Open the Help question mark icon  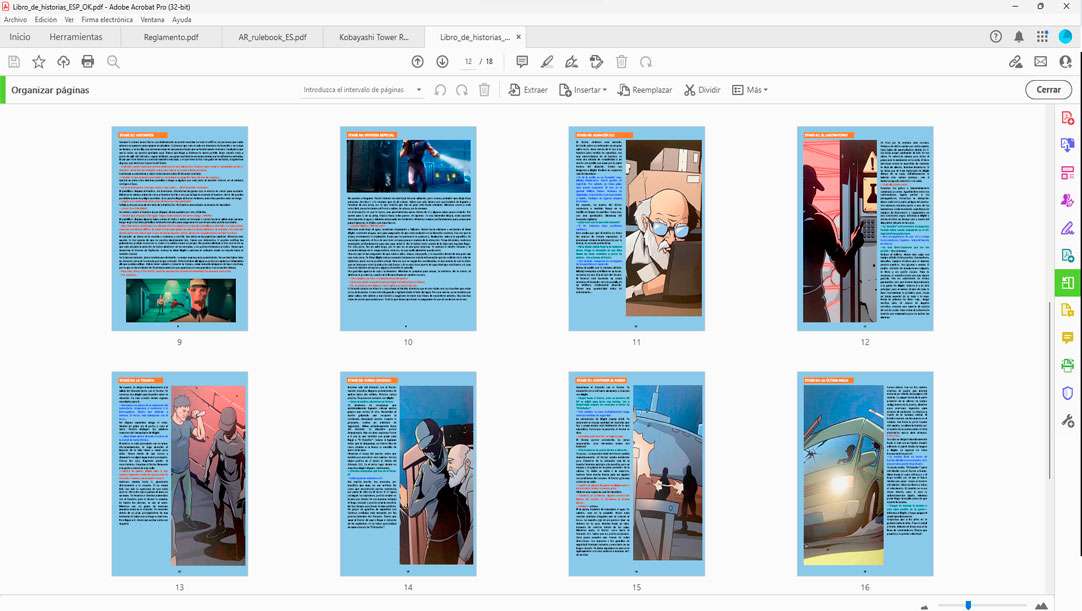tap(996, 37)
